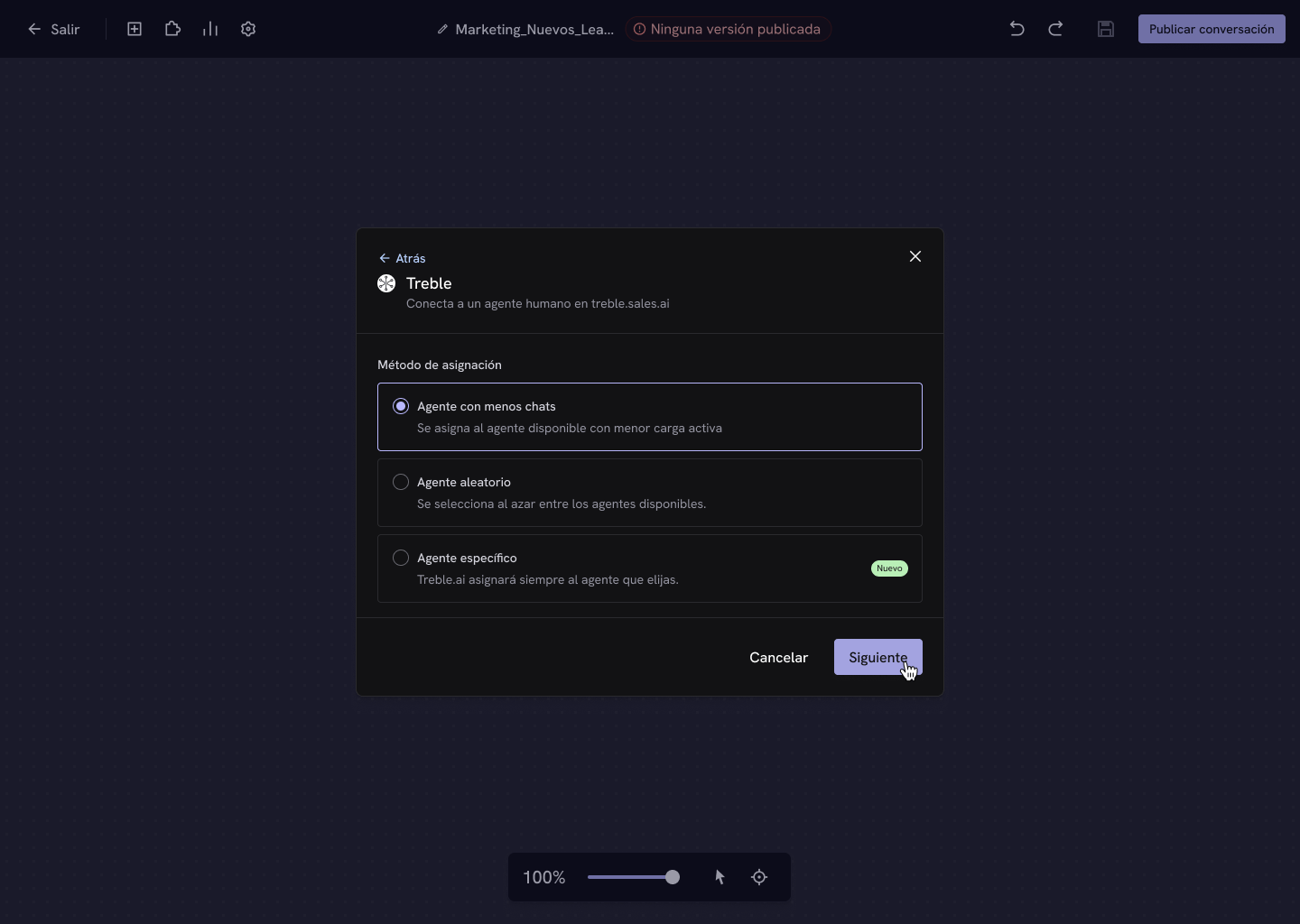The width and height of the screenshot is (1300, 924).
Task: Click the Método de asignación label
Action: pos(440,365)
